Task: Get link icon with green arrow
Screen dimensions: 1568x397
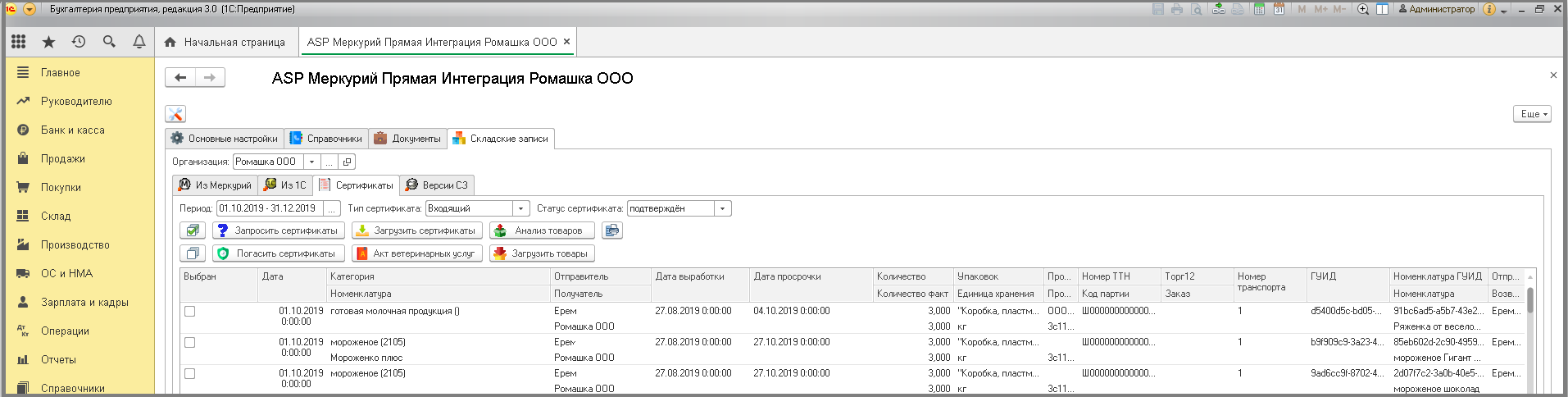Action: pyautogui.click(x=1219, y=9)
